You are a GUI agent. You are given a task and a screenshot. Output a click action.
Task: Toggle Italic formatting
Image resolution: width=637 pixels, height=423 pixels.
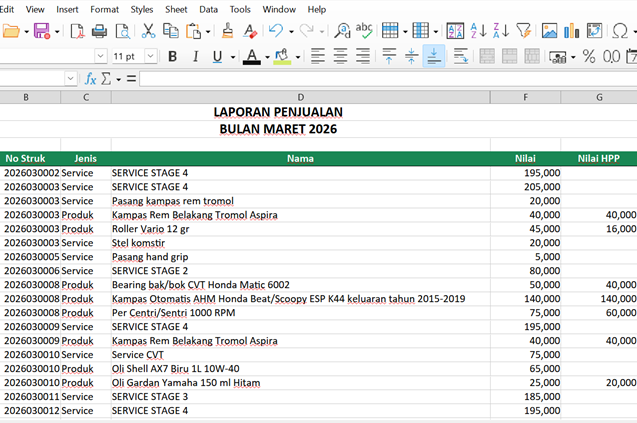pos(194,56)
